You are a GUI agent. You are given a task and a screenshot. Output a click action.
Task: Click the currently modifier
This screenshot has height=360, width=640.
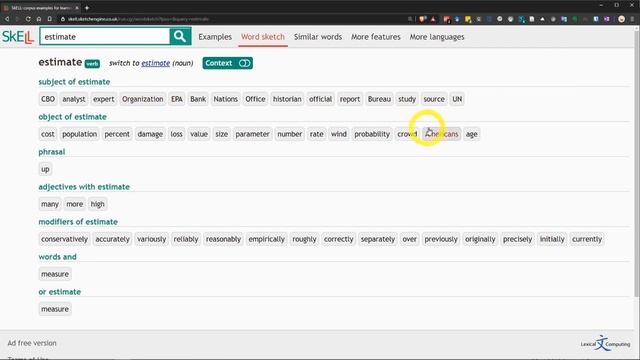(587, 239)
